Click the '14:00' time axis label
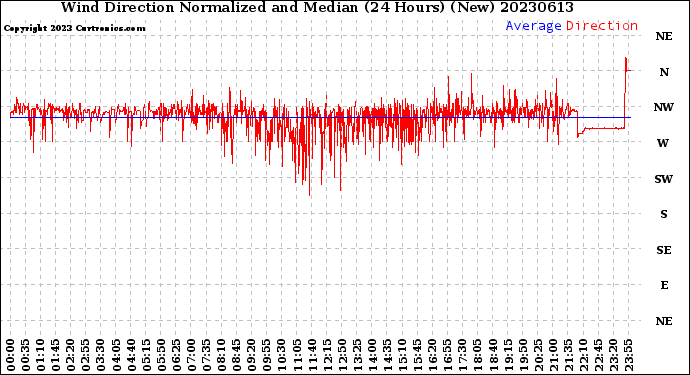The height and width of the screenshot is (375, 690). [372, 355]
